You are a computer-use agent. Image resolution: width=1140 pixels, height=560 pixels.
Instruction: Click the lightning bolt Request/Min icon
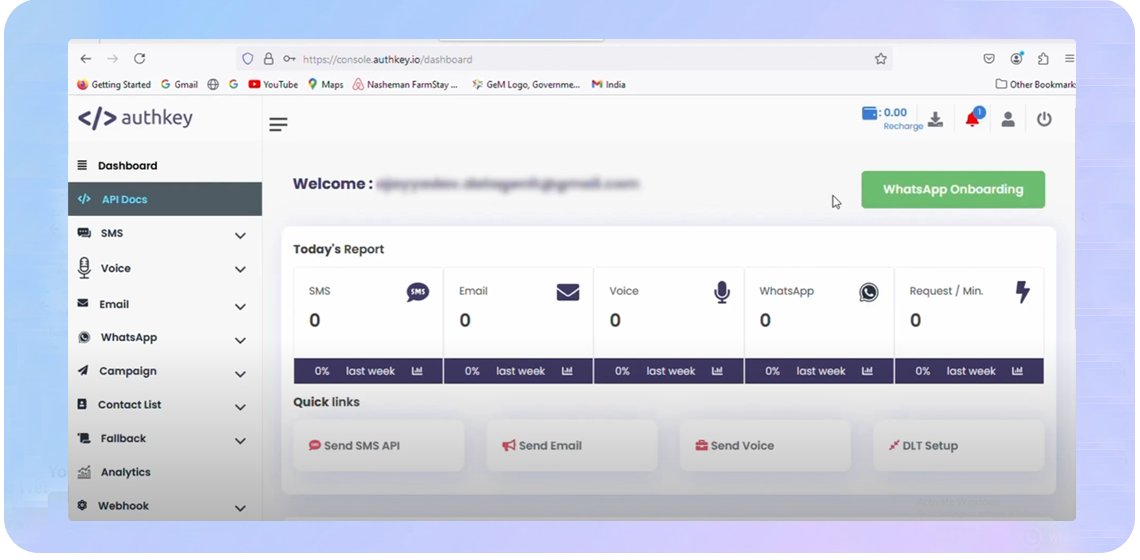(1022, 292)
